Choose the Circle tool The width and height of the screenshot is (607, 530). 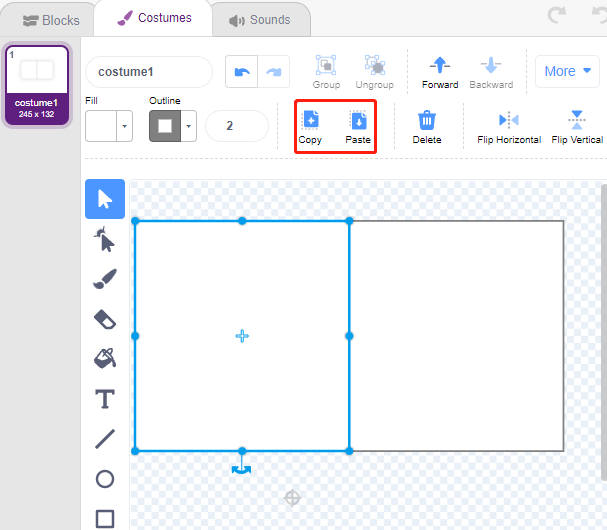(x=105, y=479)
